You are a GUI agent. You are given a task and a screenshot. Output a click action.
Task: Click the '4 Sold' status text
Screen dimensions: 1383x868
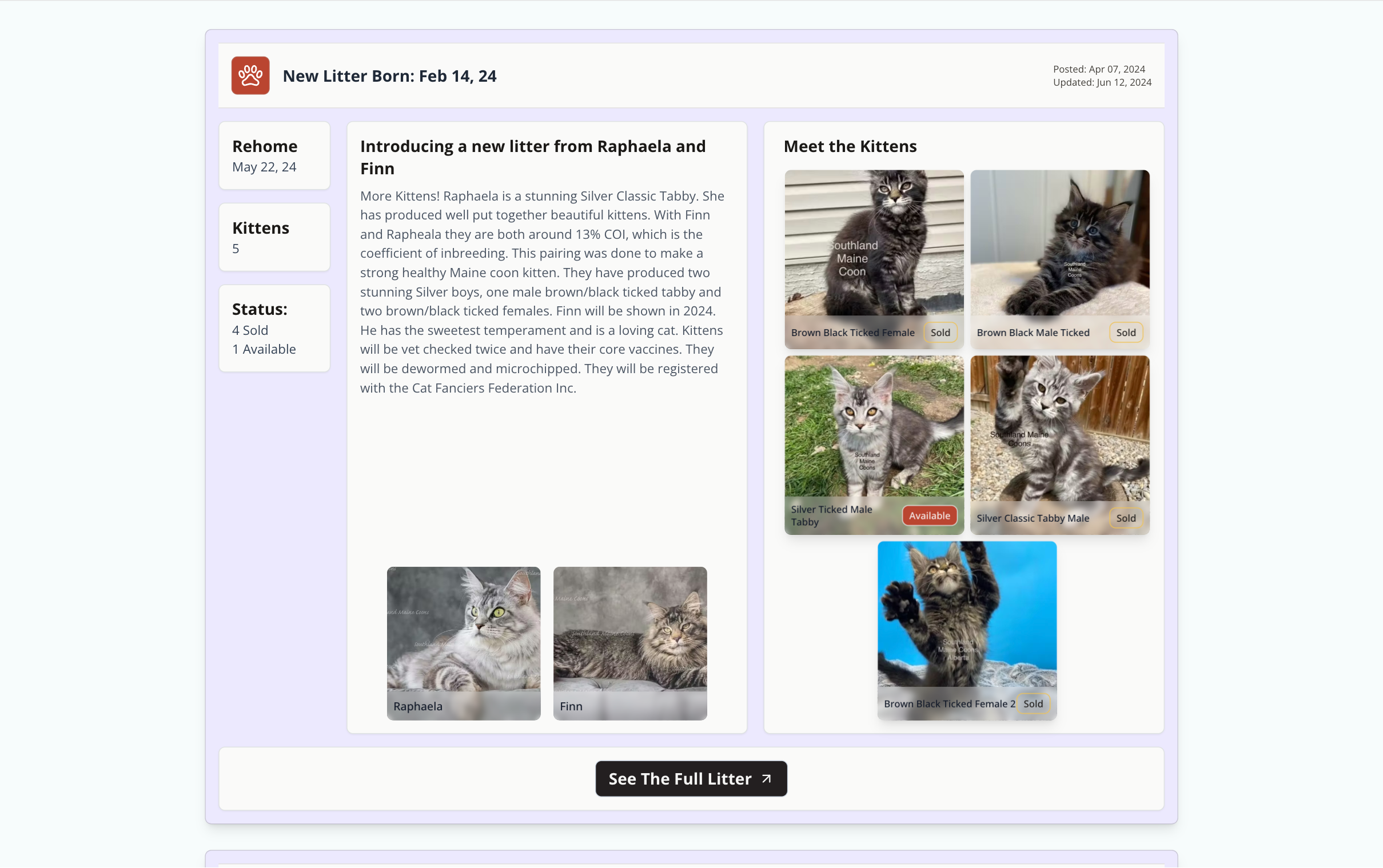point(250,330)
